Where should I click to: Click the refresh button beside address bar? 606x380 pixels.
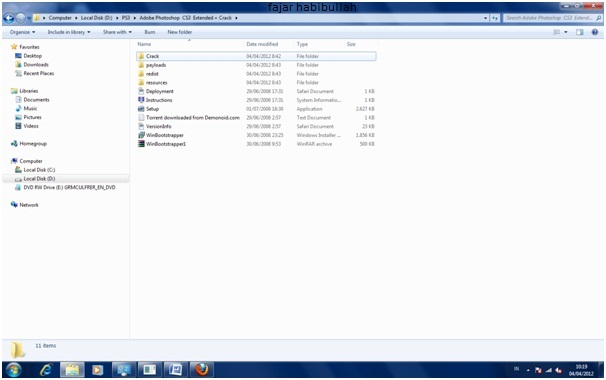[x=495, y=18]
